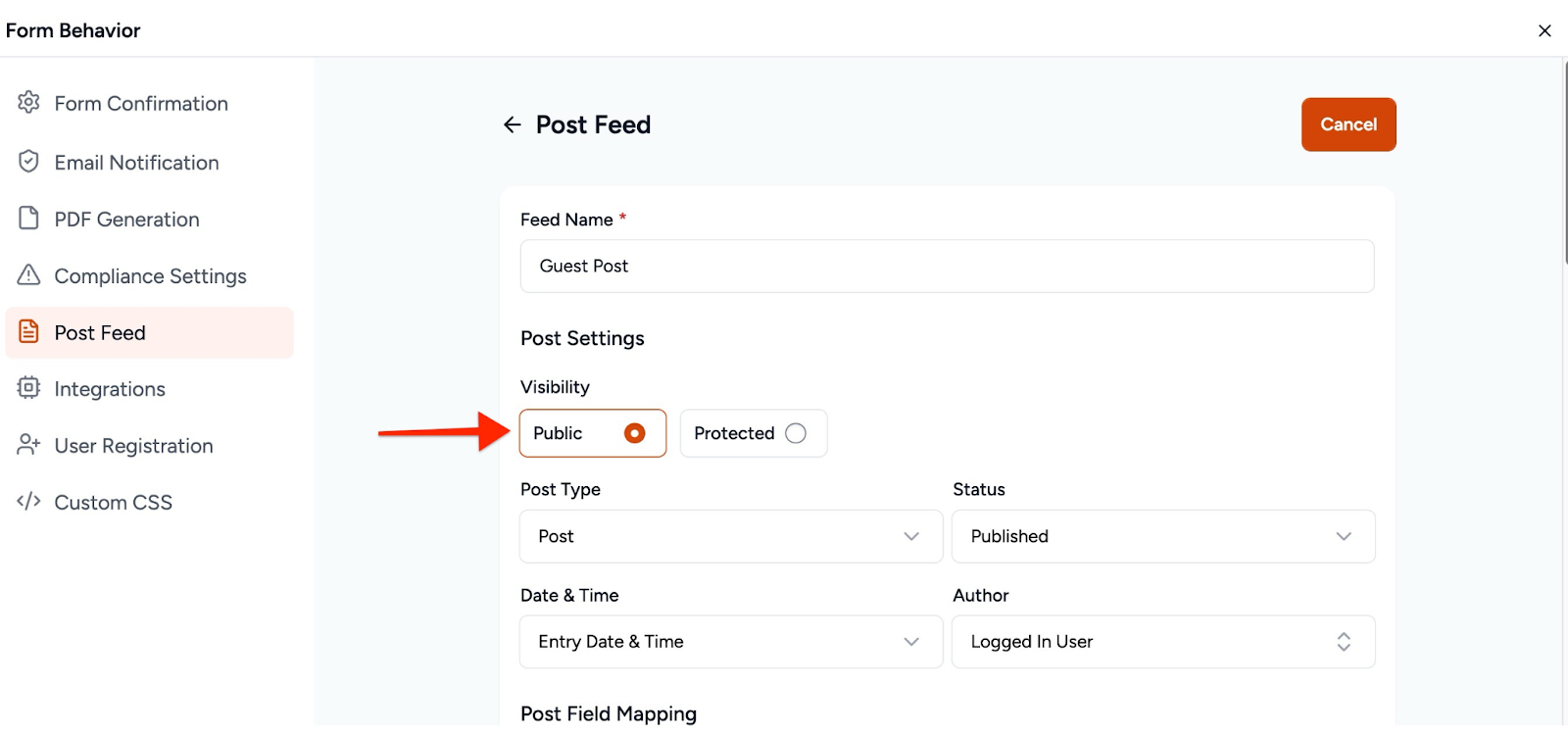Click inside the Feed Name input field
The height and width of the screenshot is (738, 1568).
click(x=947, y=266)
